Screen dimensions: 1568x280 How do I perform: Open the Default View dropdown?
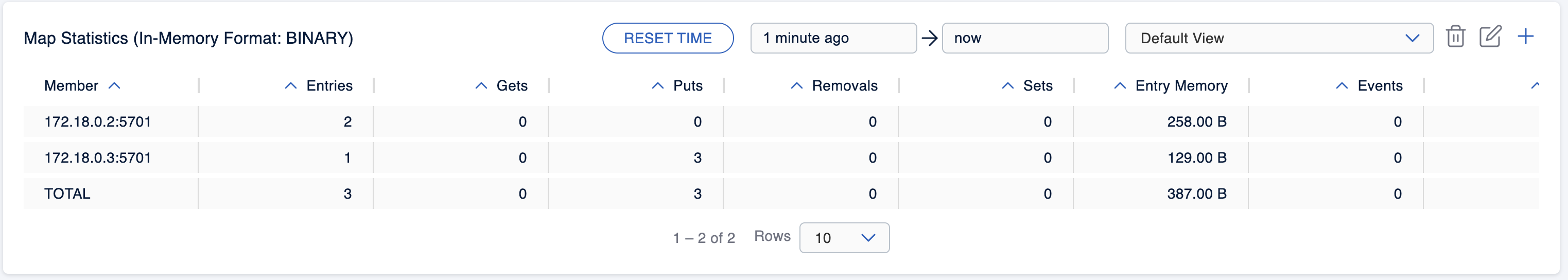click(1278, 39)
